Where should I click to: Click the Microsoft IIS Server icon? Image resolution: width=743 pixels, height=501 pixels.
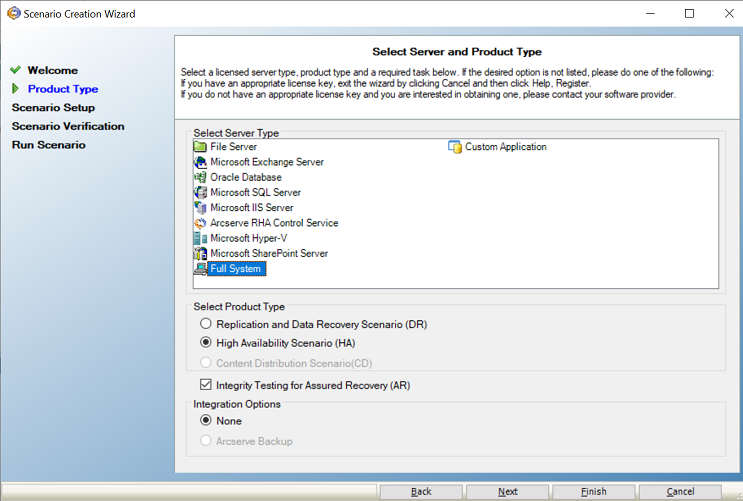200,208
